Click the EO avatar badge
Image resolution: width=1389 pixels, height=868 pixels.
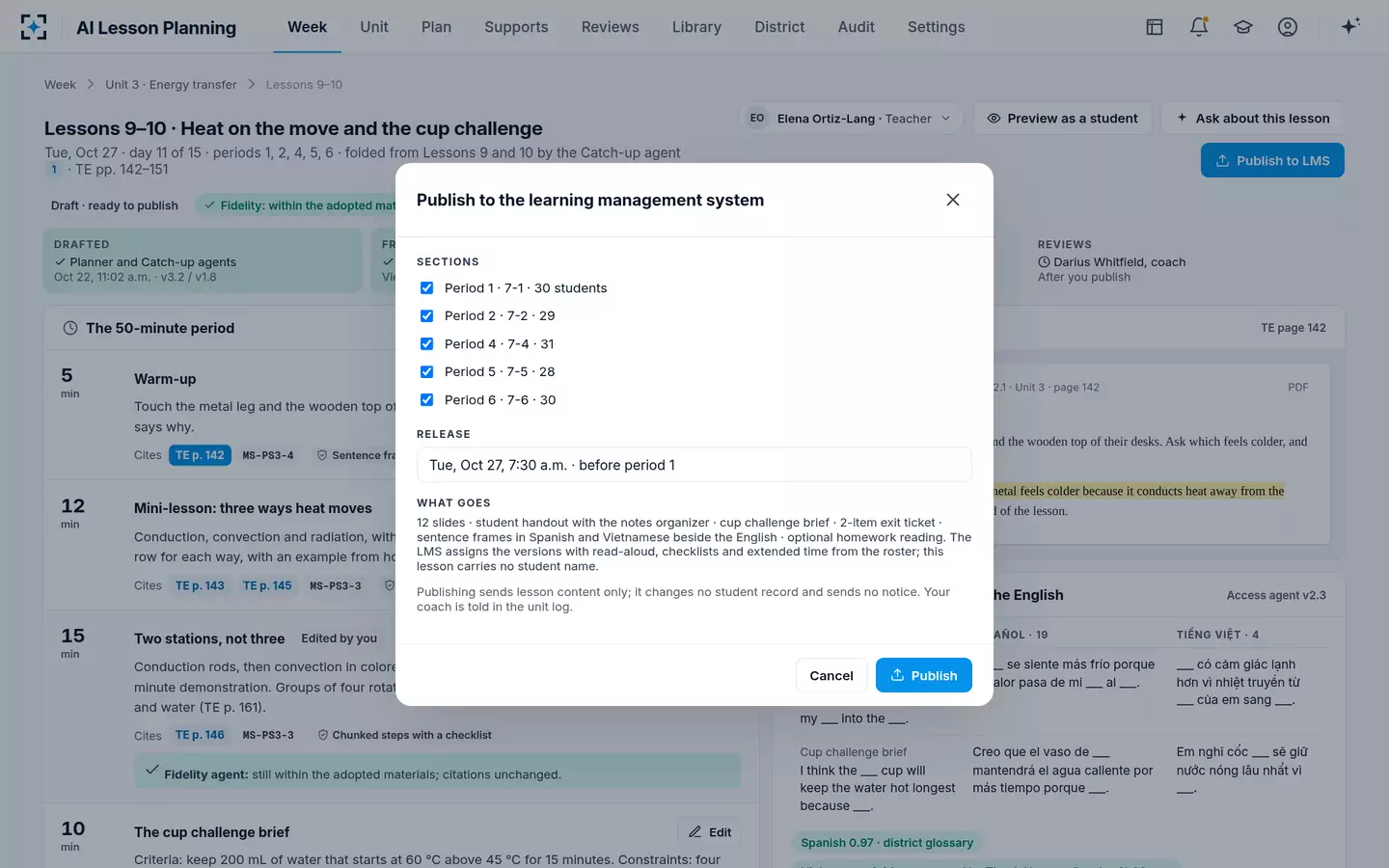tap(757, 119)
